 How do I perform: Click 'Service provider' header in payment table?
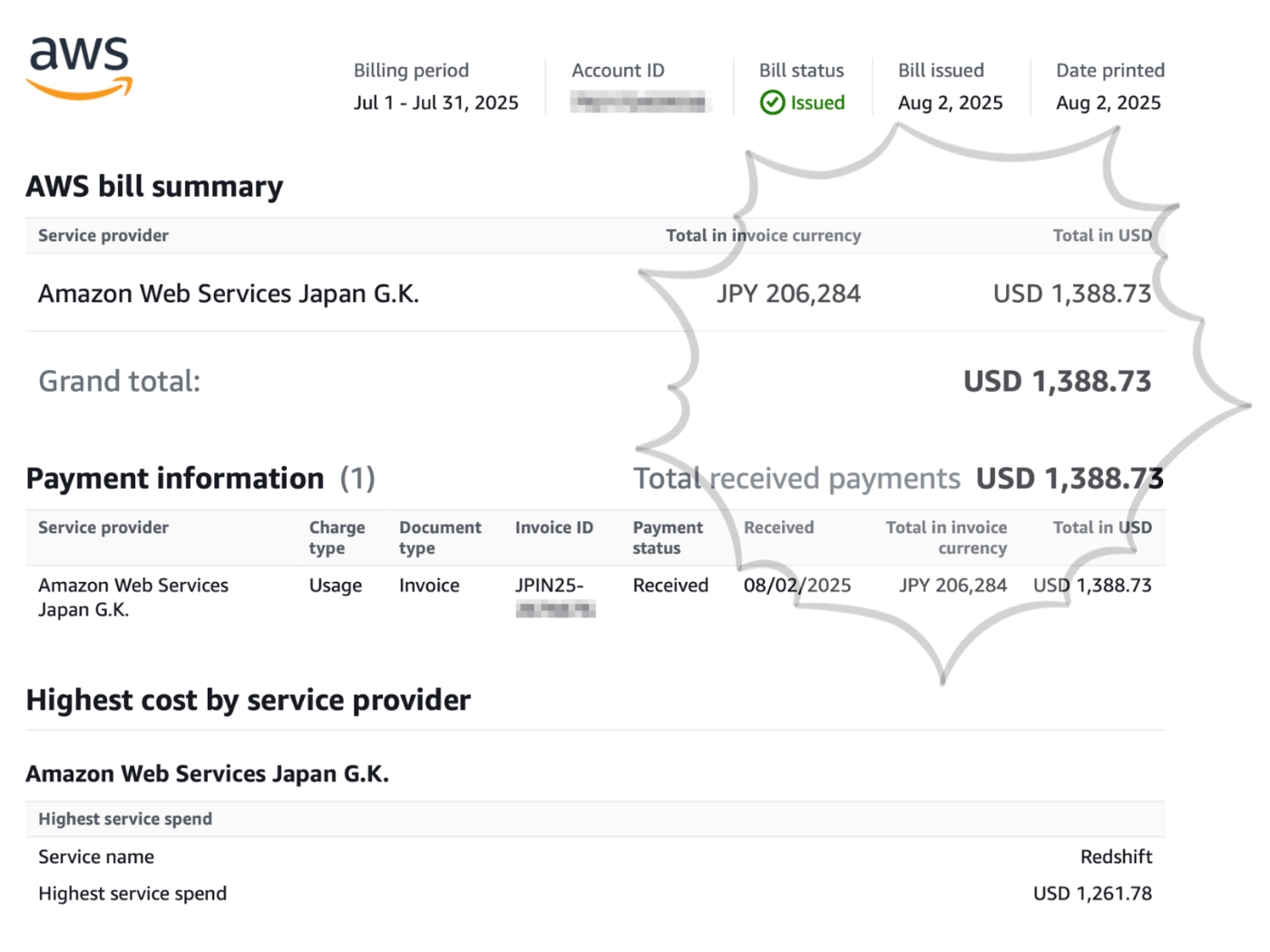point(103,528)
